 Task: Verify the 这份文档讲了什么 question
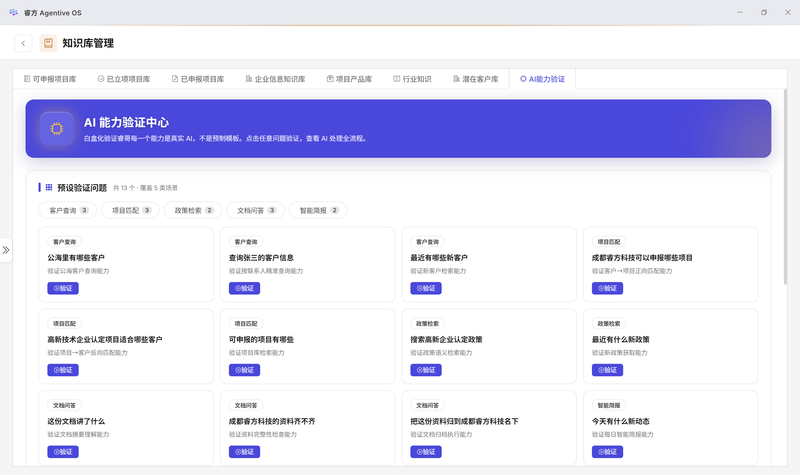tap(63, 452)
